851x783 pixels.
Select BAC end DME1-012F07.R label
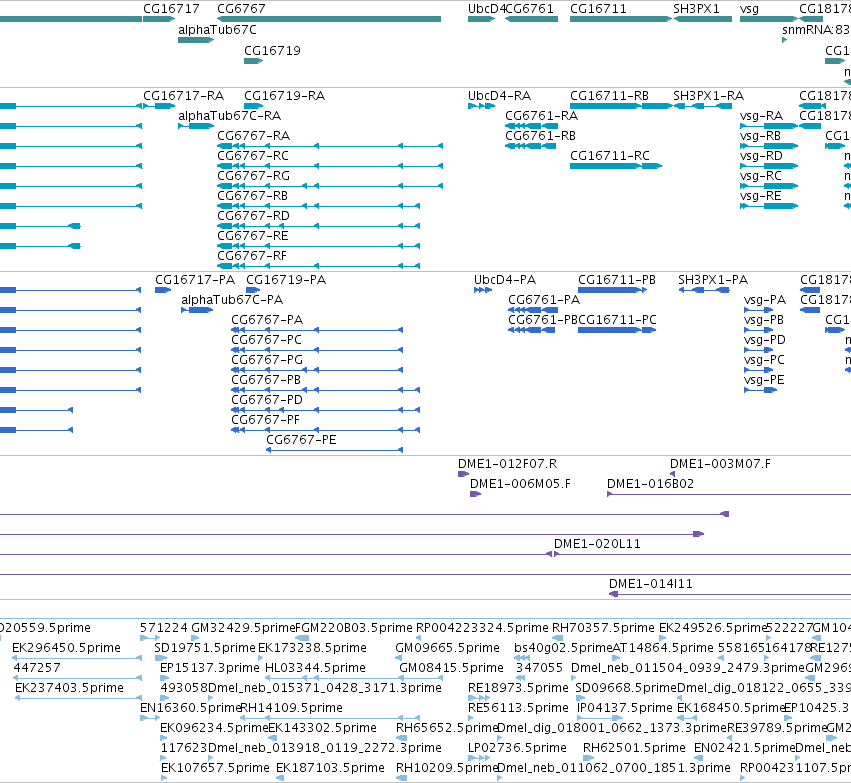click(x=507, y=464)
